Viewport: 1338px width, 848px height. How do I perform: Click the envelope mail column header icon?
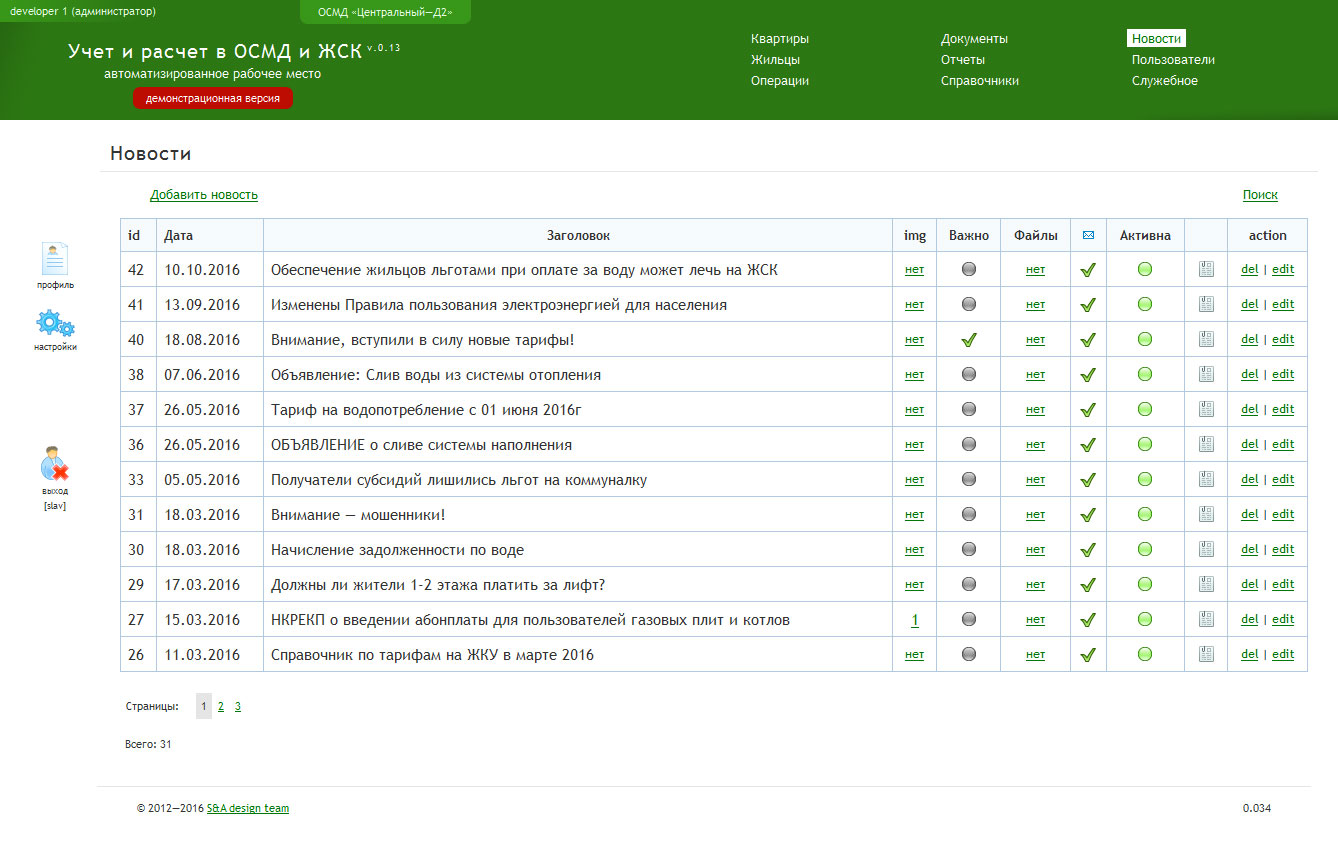coord(1088,235)
